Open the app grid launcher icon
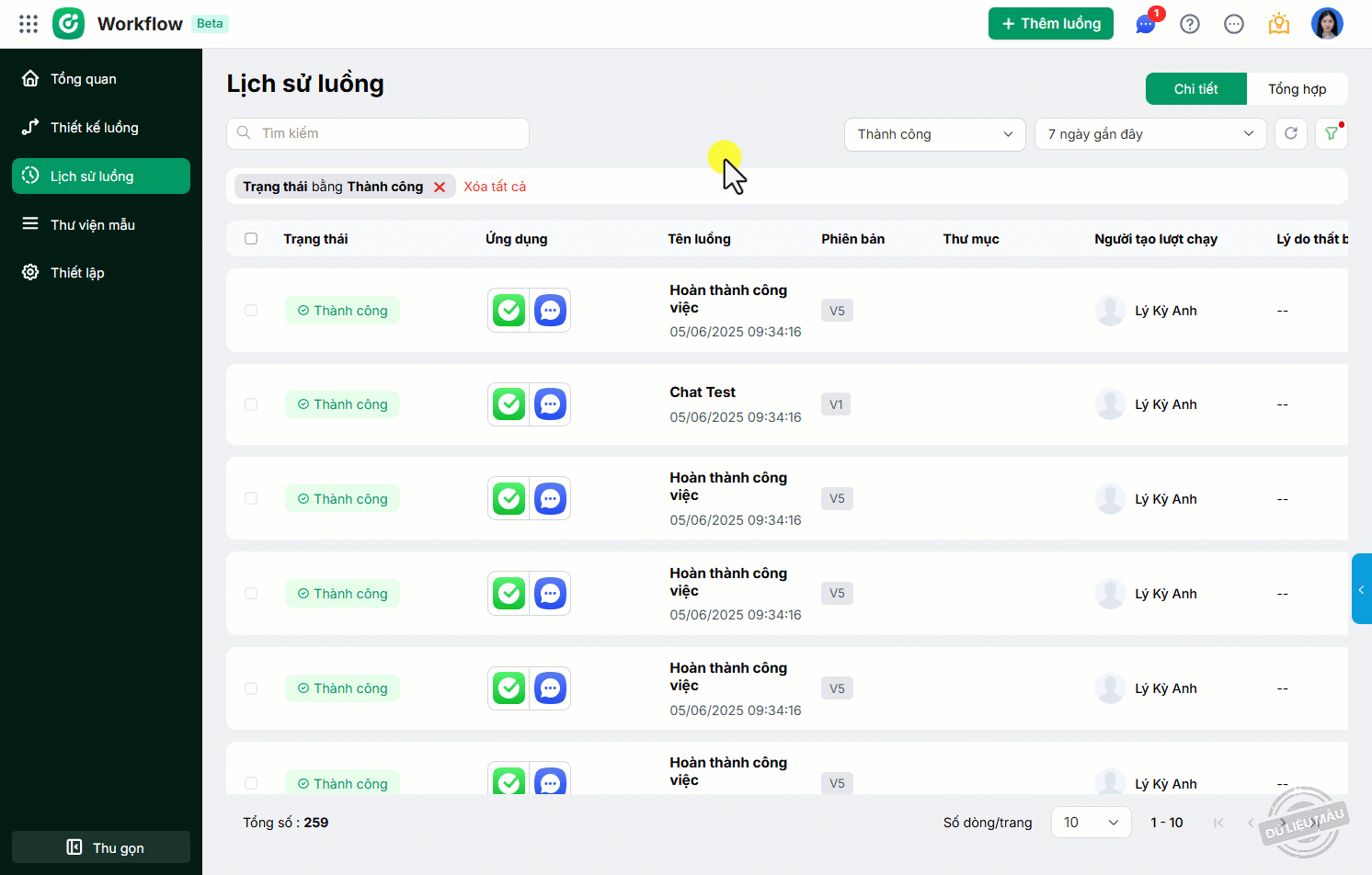1372x875 pixels. 29,24
